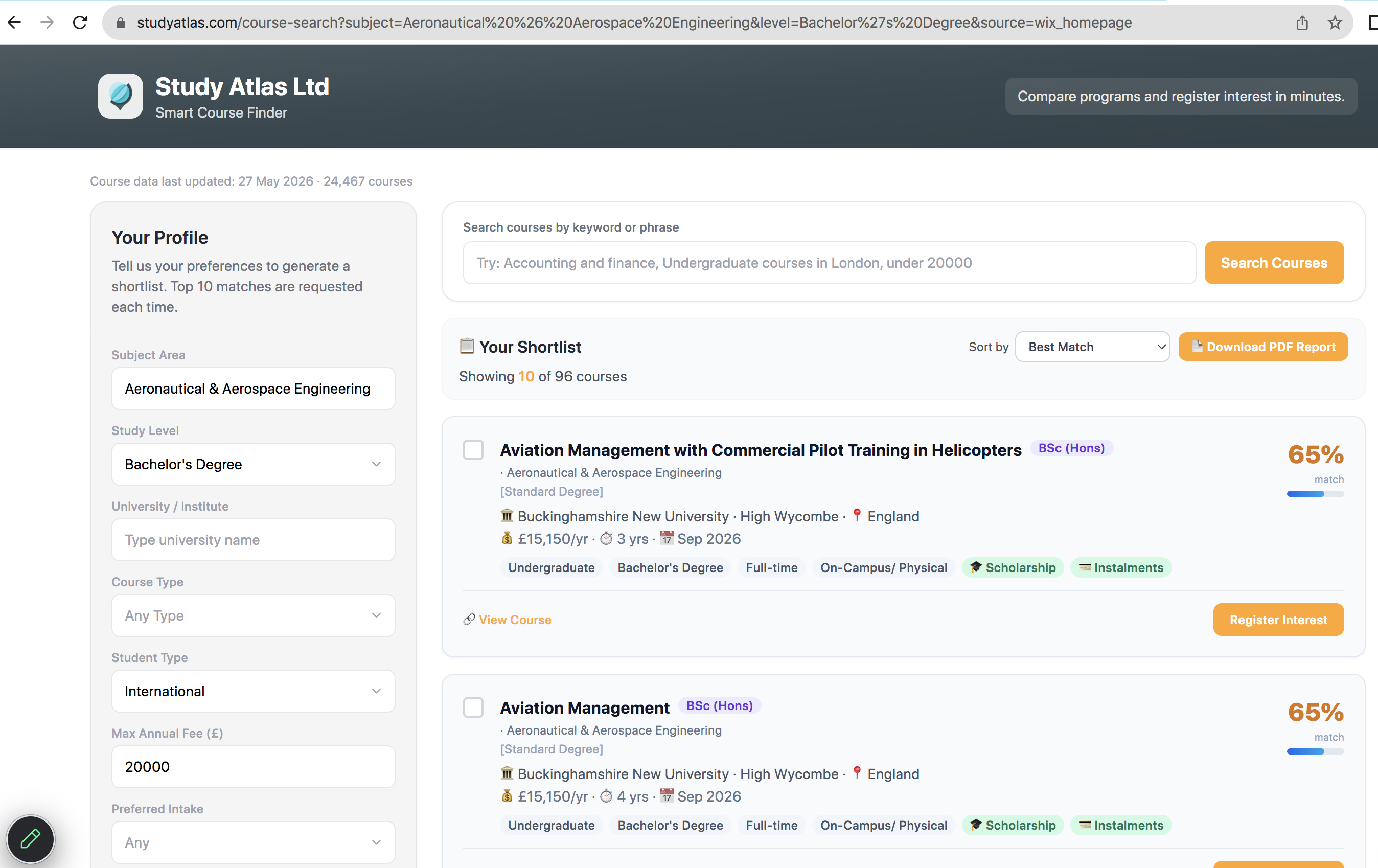1378x868 pixels.
Task: Open the Aviation Management course title
Action: click(x=584, y=708)
